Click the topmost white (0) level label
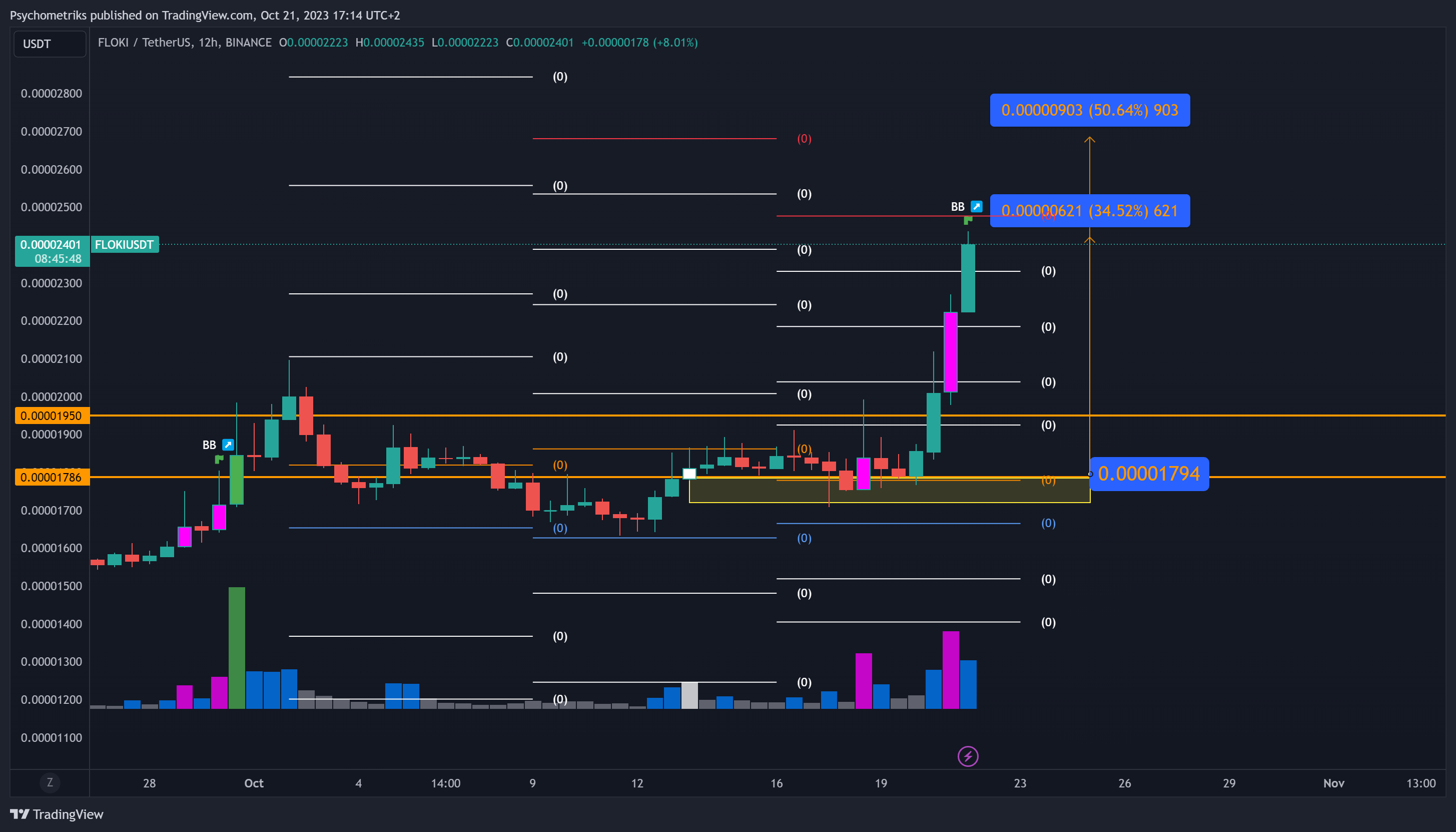The image size is (1456, 832). click(559, 77)
